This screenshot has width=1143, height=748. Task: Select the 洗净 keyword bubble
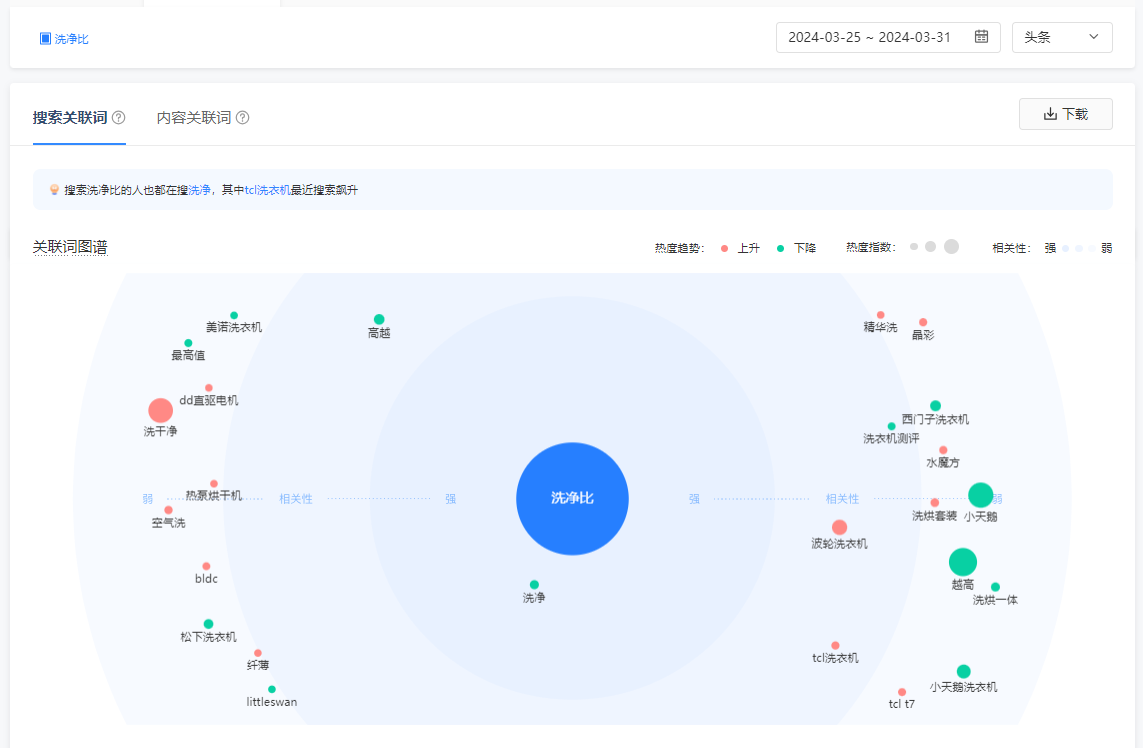(x=534, y=585)
